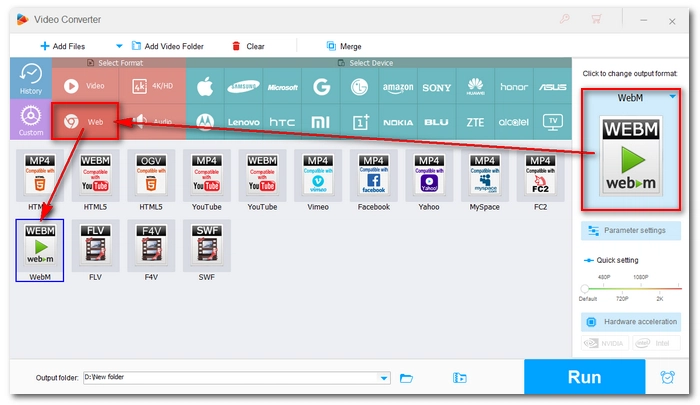Choose the Alcatel device brand
Screen dimensions: 700x405
pyautogui.click(x=514, y=122)
